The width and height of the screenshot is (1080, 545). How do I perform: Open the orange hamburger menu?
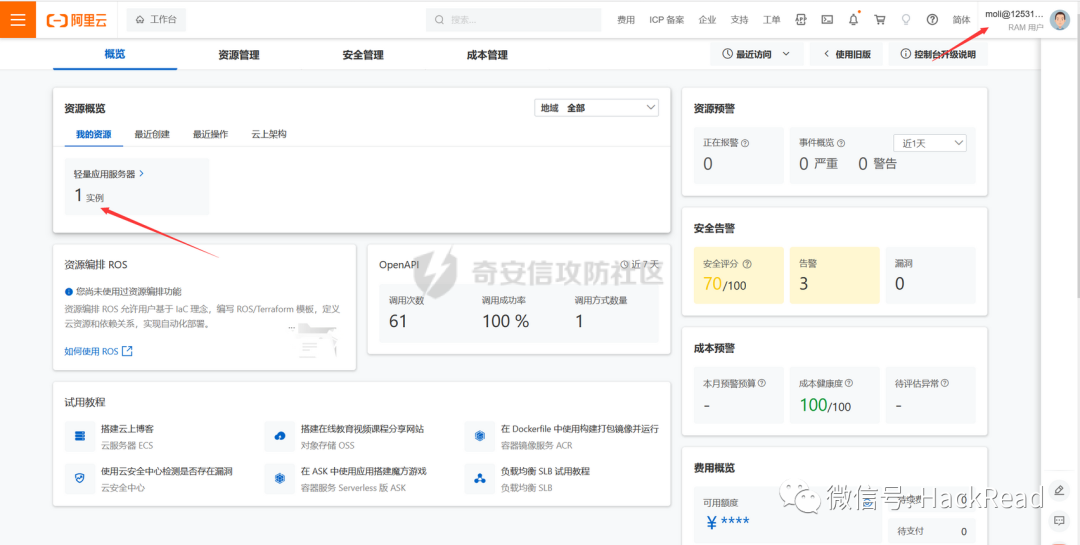coord(18,19)
